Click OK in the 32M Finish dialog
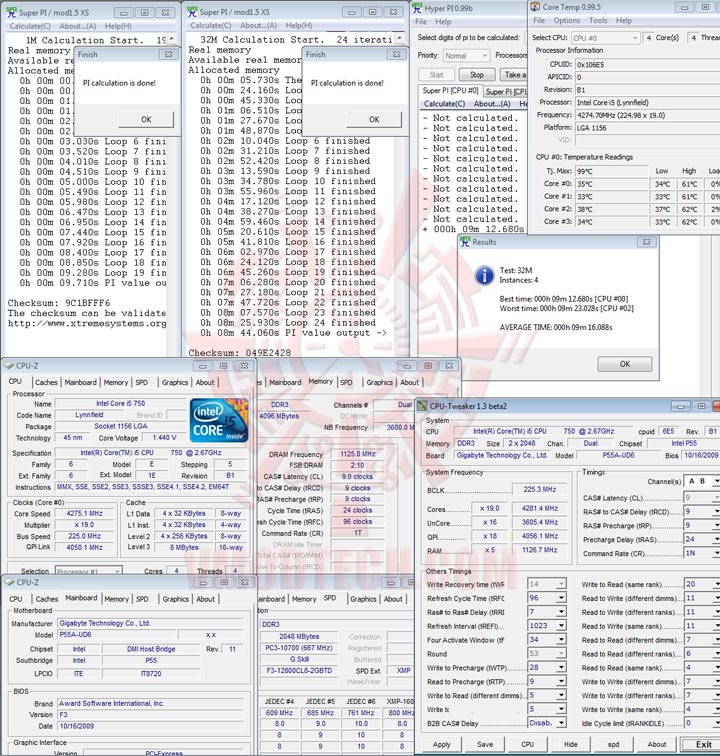The width and height of the screenshot is (720, 756). pos(374,119)
